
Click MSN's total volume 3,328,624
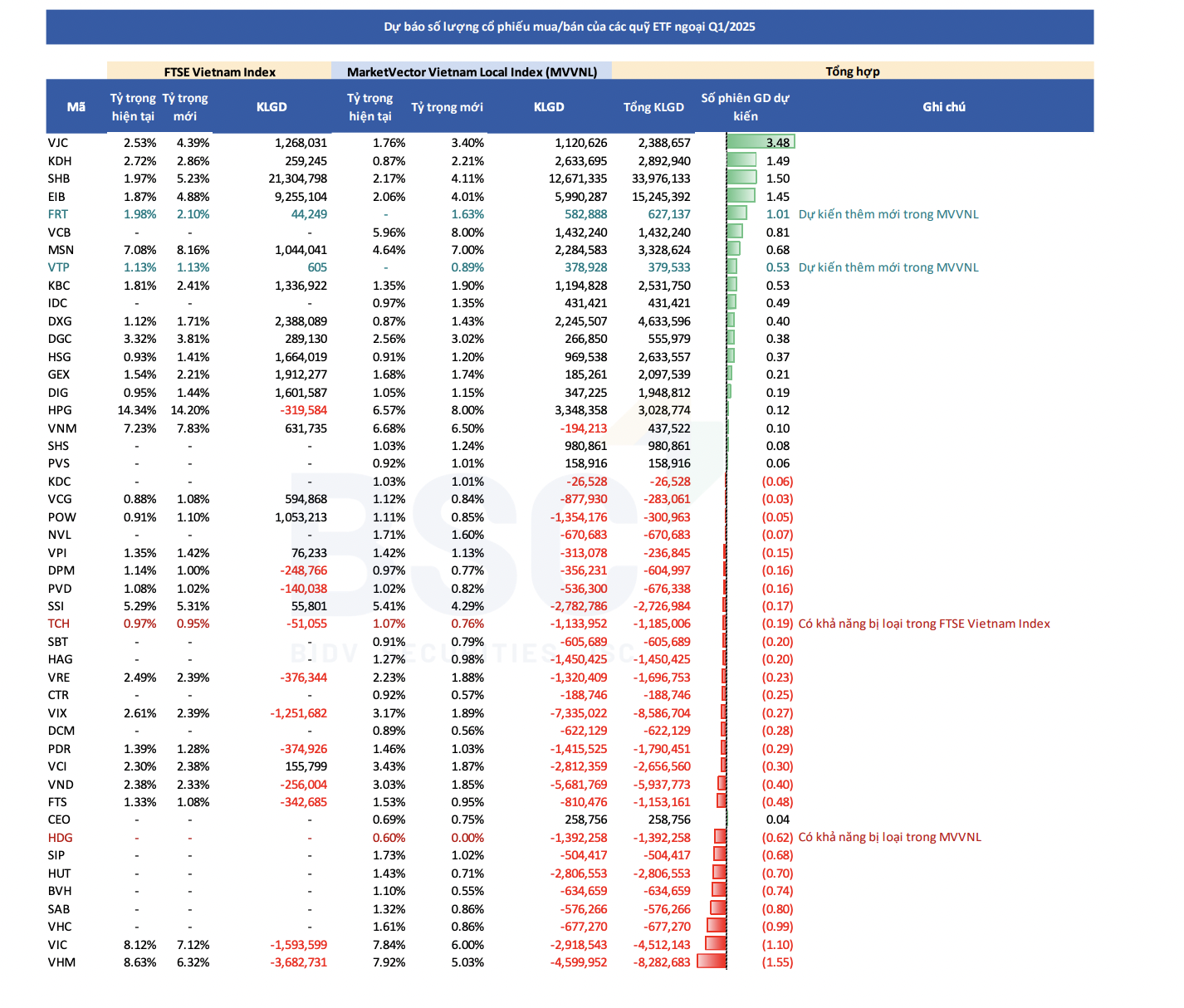point(665,250)
